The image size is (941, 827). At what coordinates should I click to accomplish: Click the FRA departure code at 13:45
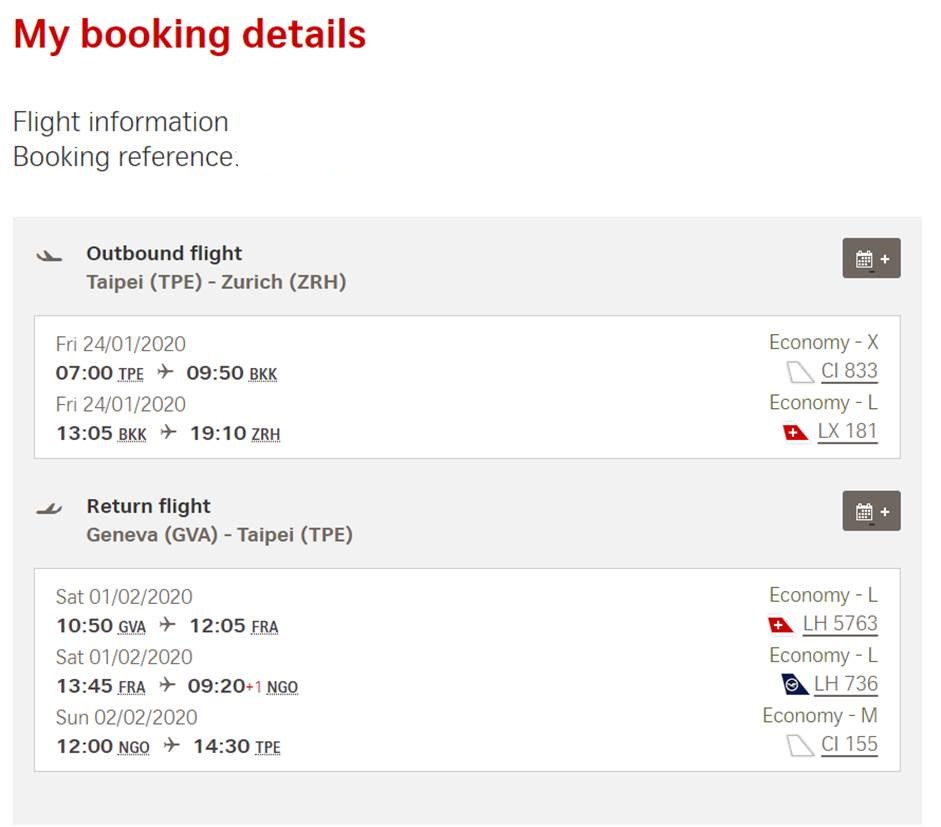(132, 688)
